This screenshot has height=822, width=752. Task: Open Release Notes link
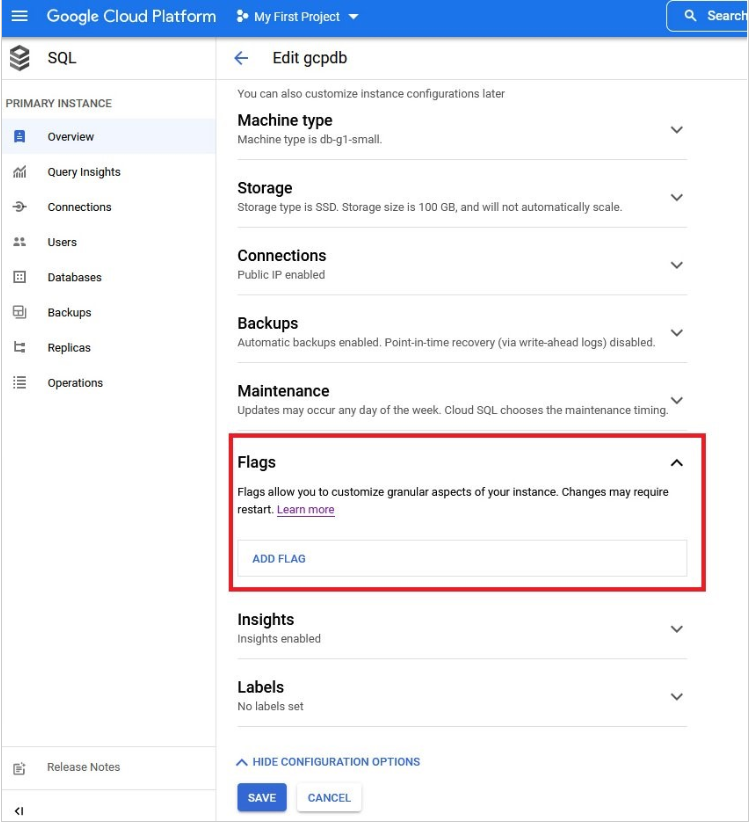[83, 767]
